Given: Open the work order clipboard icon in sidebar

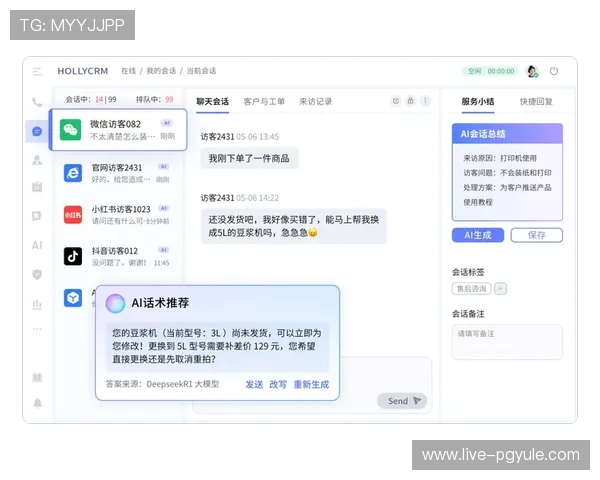Looking at the screenshot, I should click(x=37, y=187).
